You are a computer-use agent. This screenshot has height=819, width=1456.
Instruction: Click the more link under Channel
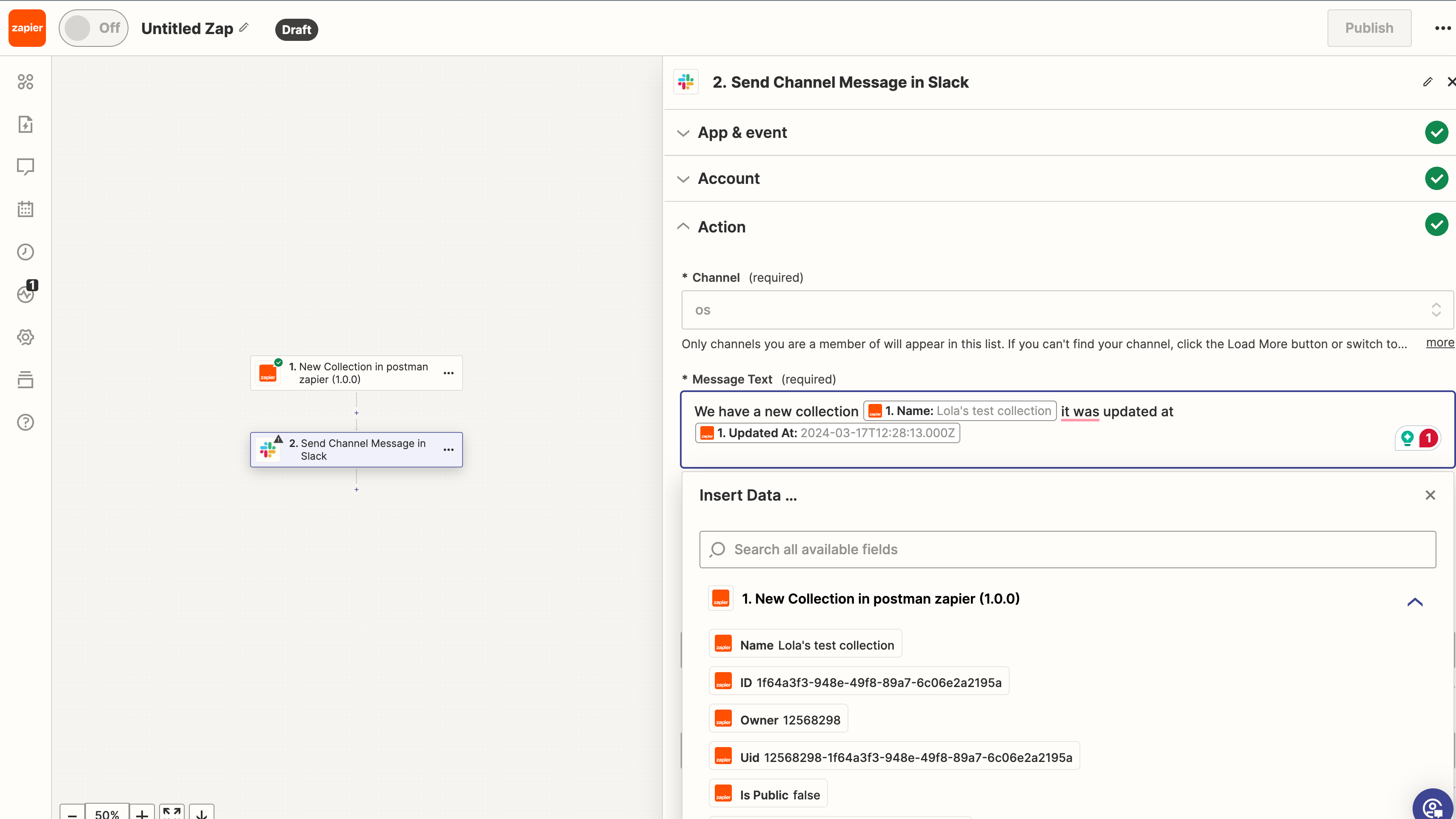[x=1439, y=343]
